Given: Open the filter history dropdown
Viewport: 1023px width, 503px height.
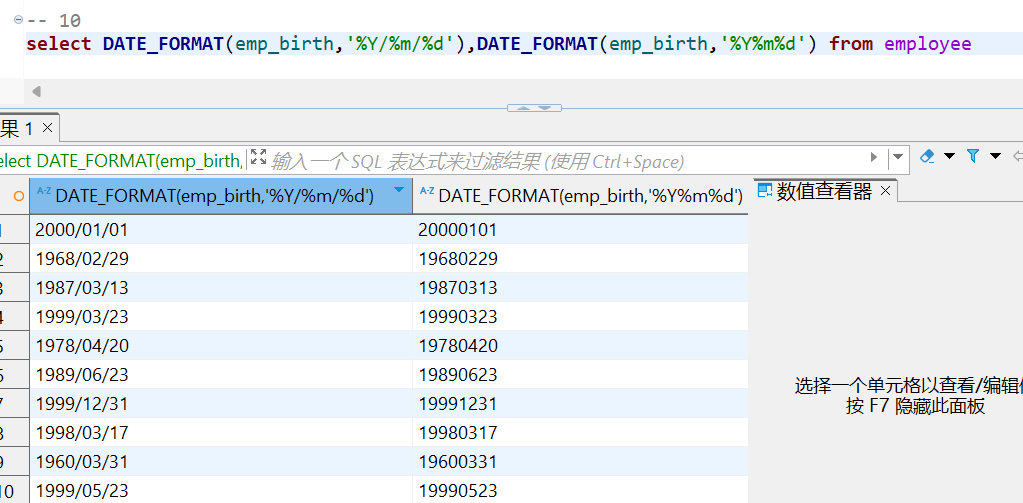Looking at the screenshot, I should pos(897,157).
